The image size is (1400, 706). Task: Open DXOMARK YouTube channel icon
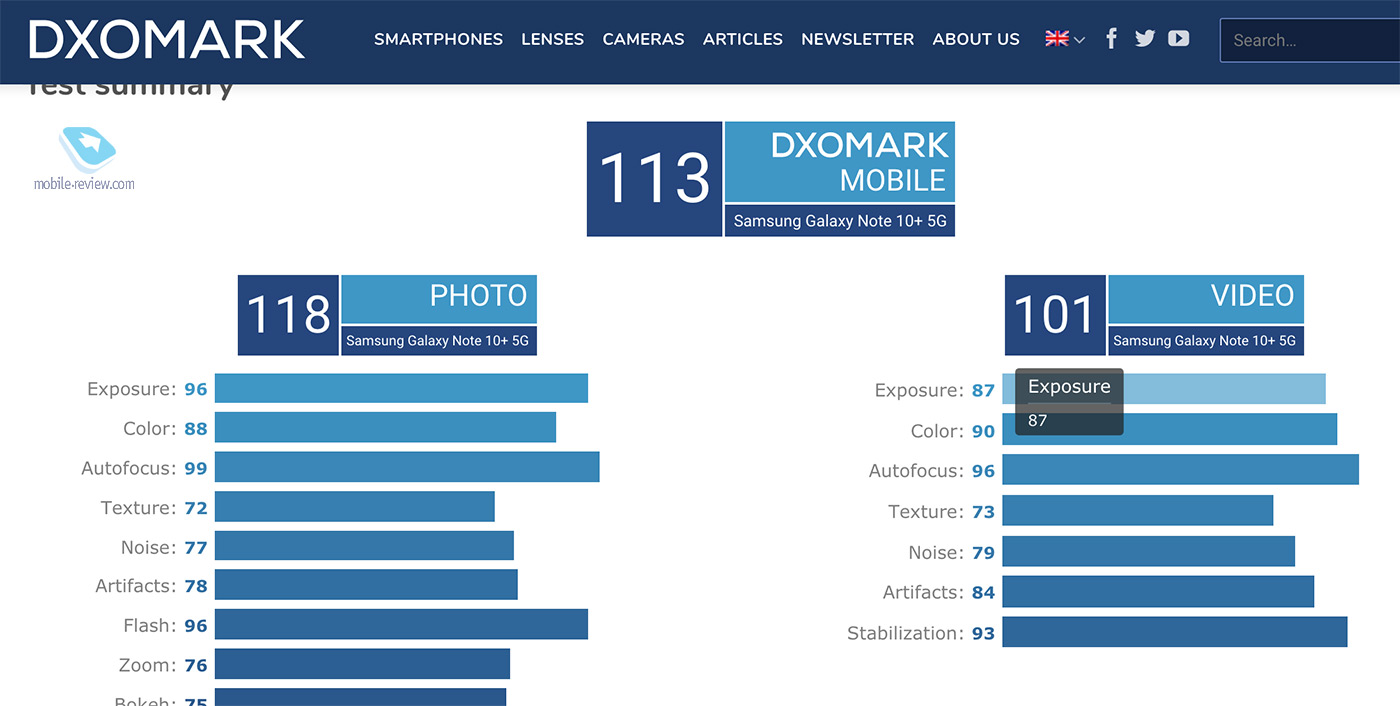click(1179, 39)
